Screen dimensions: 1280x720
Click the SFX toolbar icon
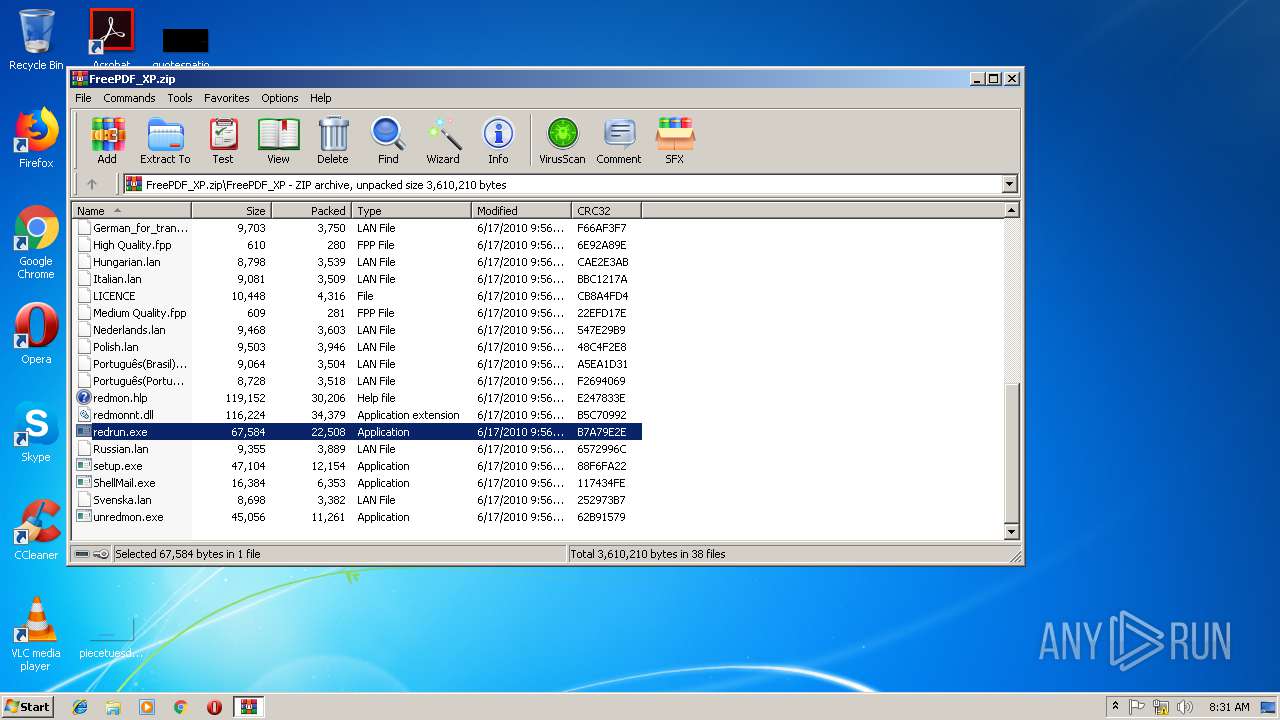pyautogui.click(x=675, y=140)
